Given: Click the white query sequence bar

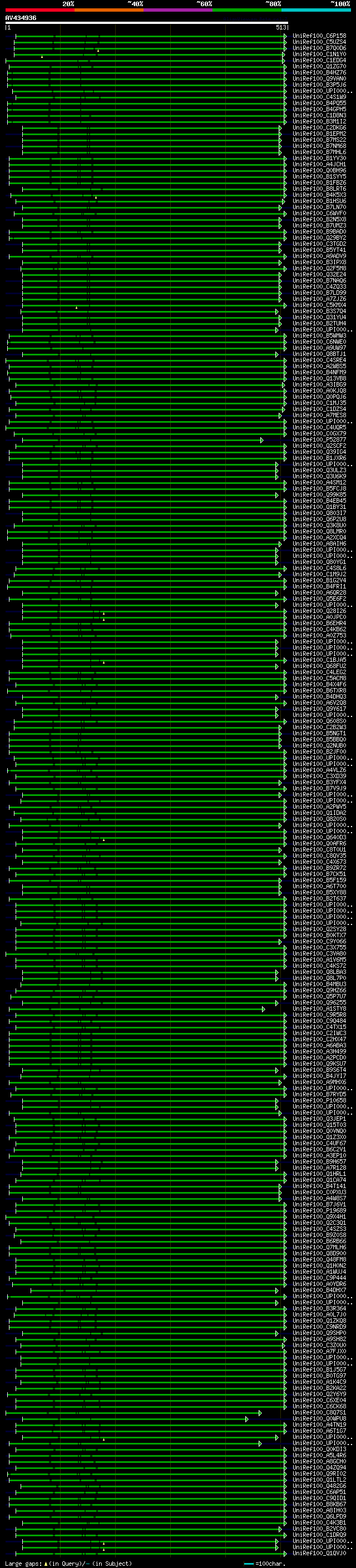Looking at the screenshot, I should point(147,23).
